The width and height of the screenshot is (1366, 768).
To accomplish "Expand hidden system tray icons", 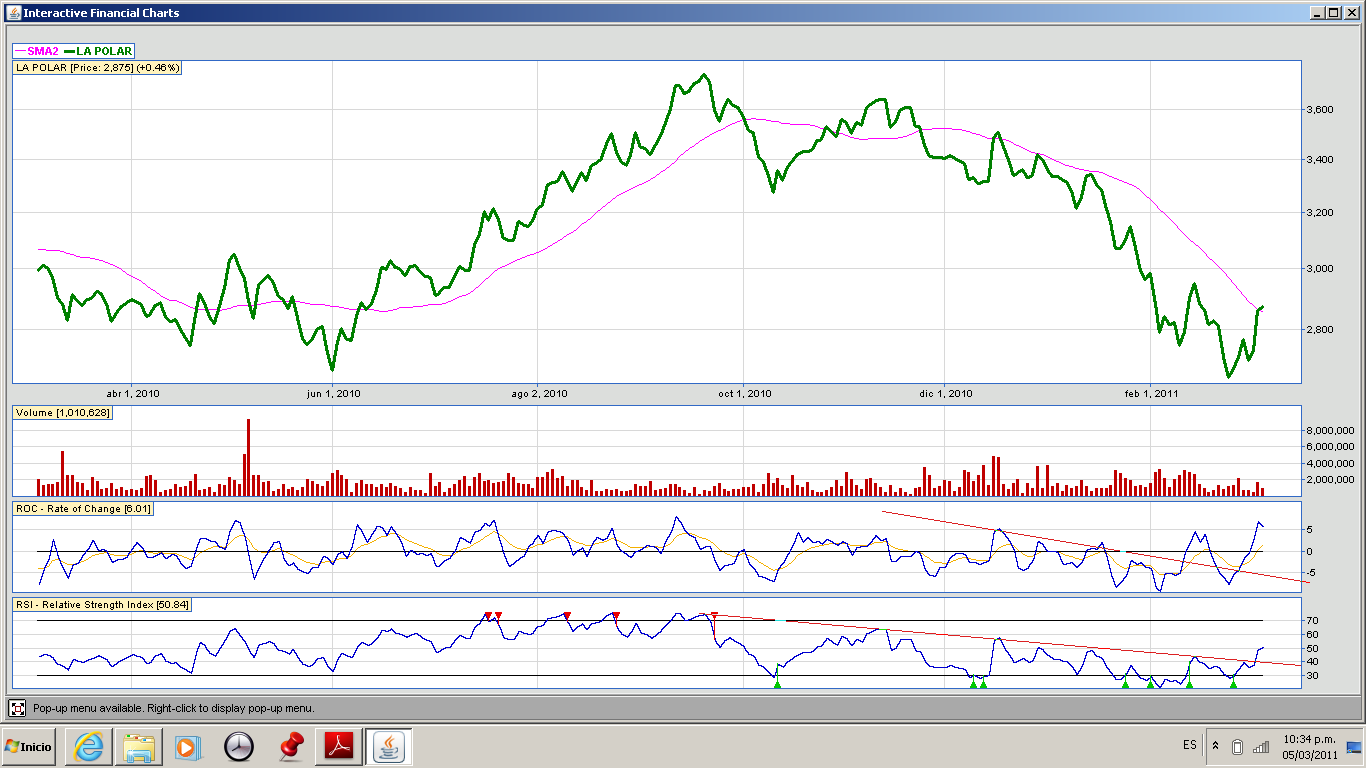I will pos(1215,746).
